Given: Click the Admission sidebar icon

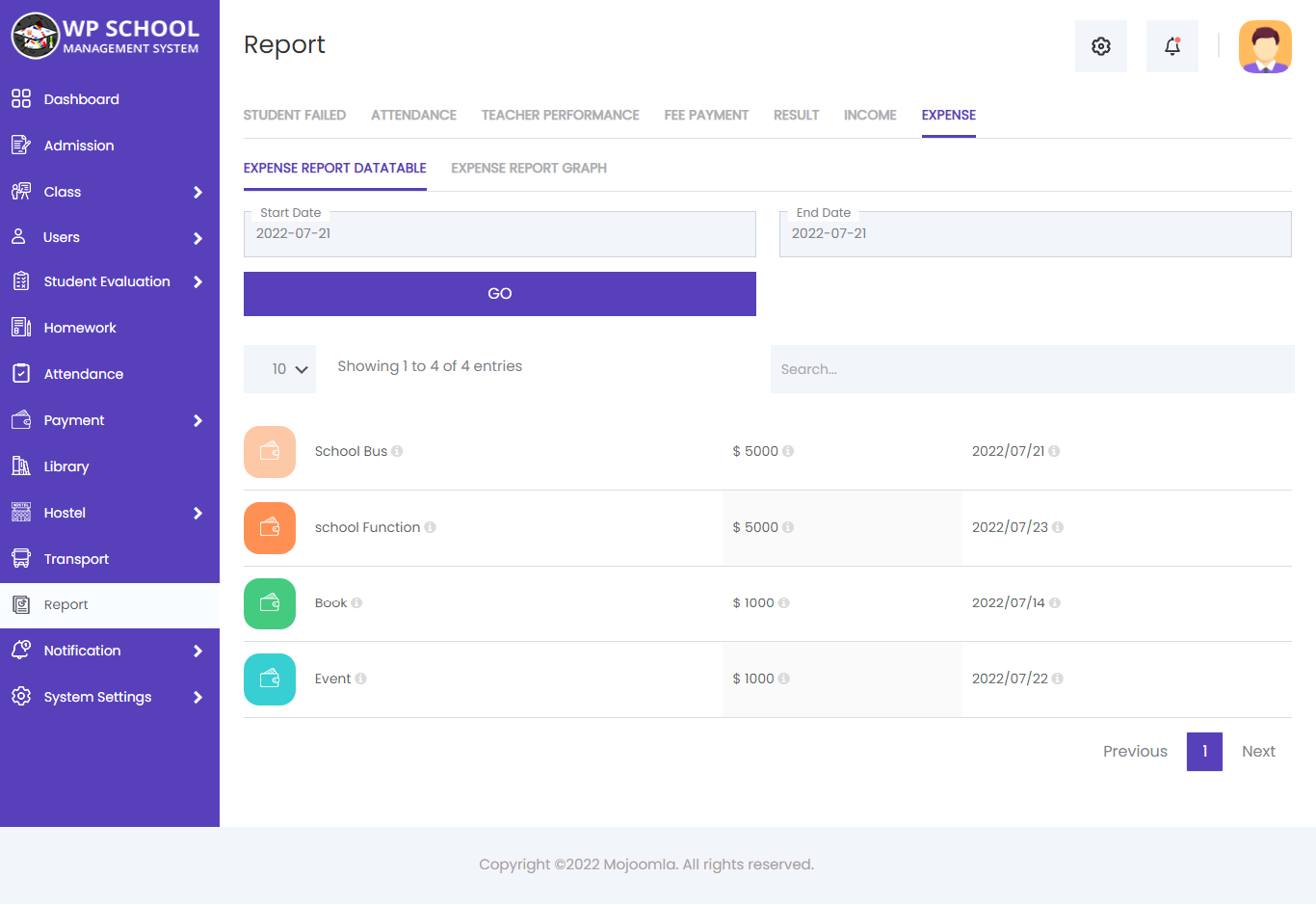Looking at the screenshot, I should (21, 145).
